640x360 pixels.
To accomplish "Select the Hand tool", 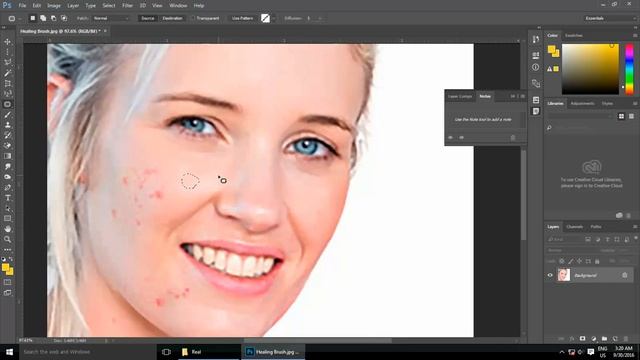I will tap(7, 229).
